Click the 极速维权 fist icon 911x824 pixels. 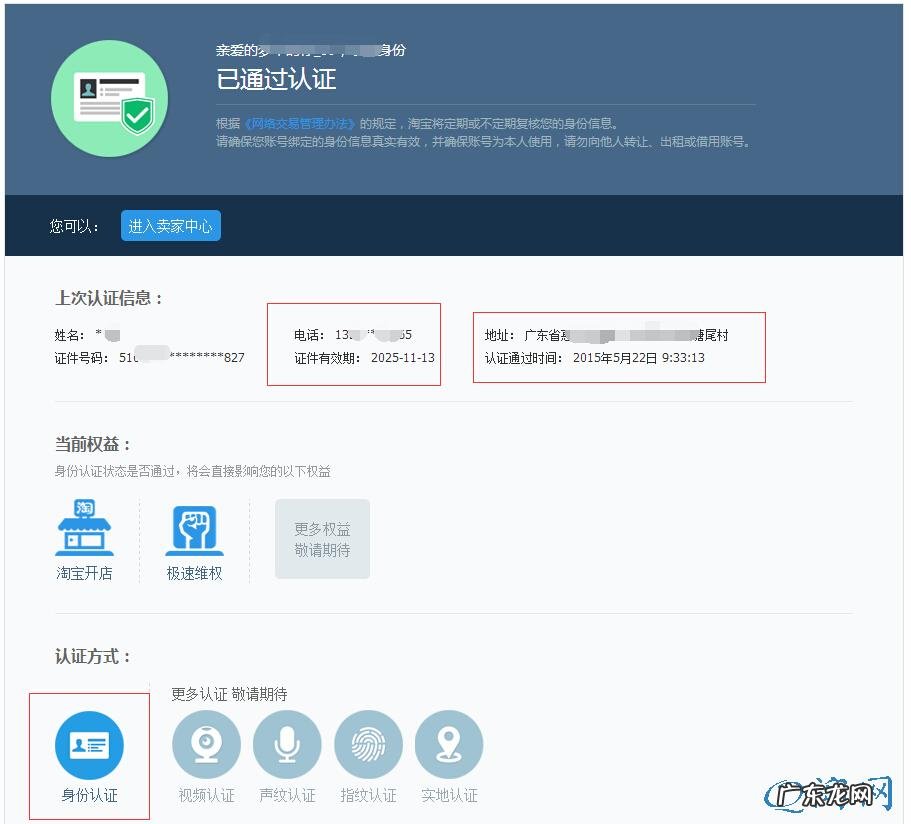tap(193, 527)
